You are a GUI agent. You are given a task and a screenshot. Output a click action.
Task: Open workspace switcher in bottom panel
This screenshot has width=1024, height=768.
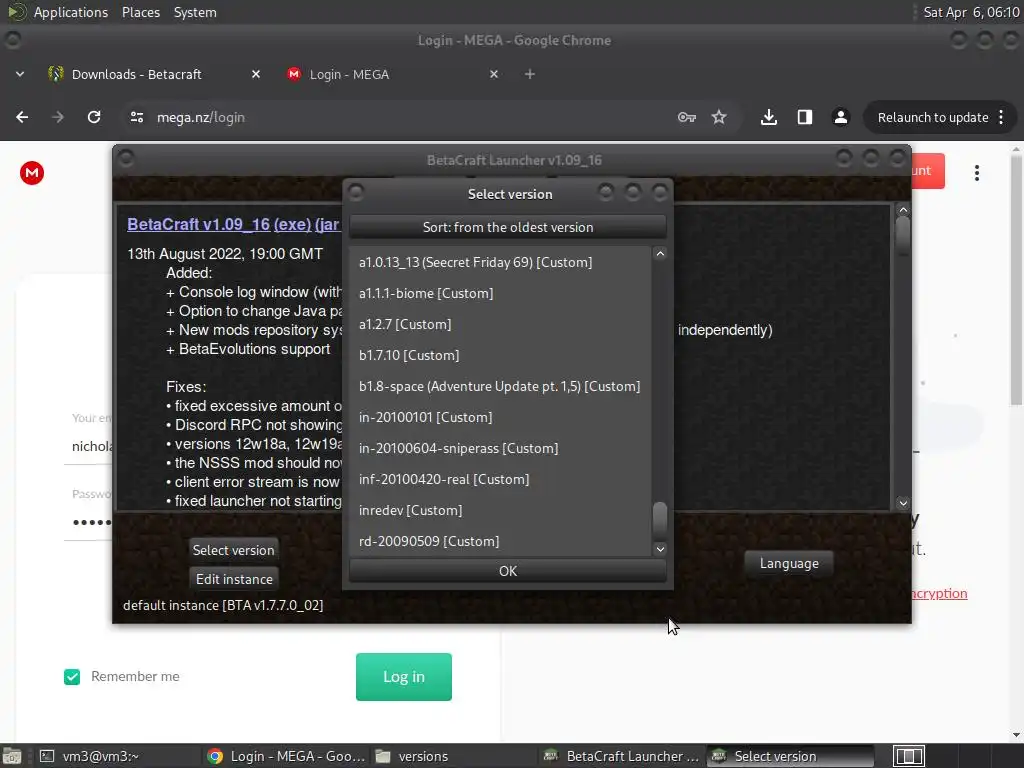[908, 756]
